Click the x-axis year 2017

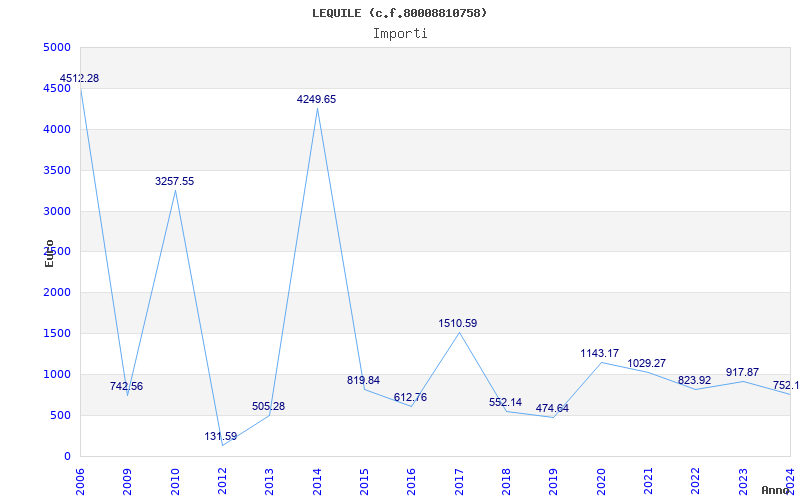459,482
